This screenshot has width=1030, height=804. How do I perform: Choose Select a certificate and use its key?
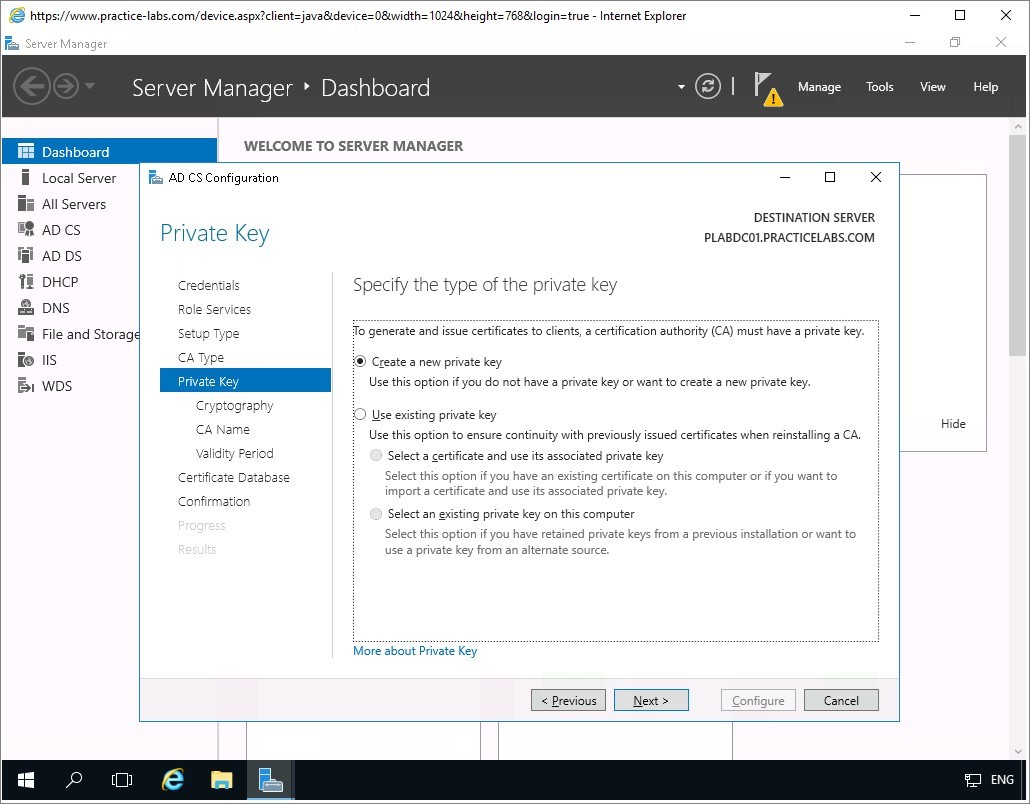[376, 455]
